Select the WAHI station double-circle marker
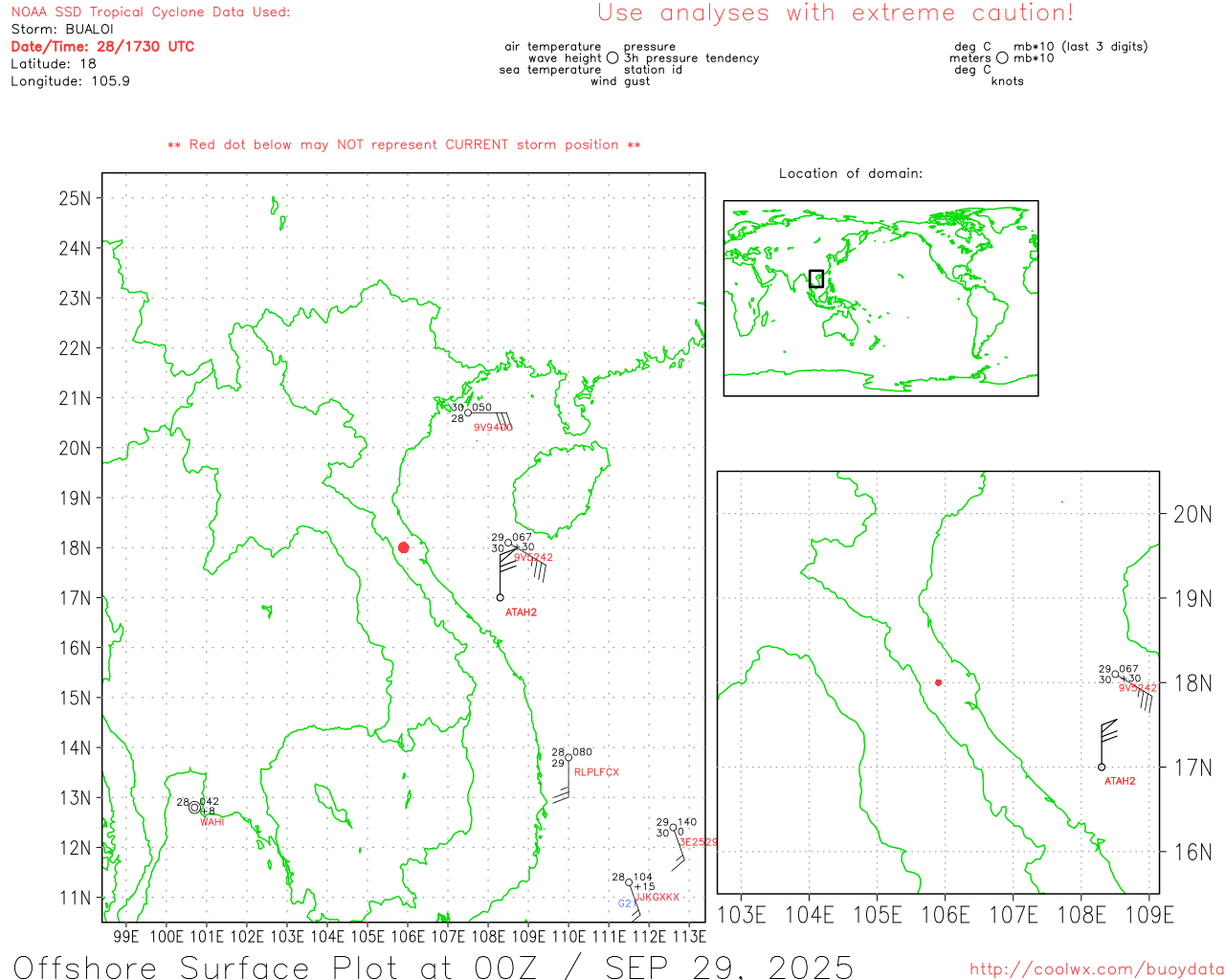1225x980 pixels. [x=195, y=808]
